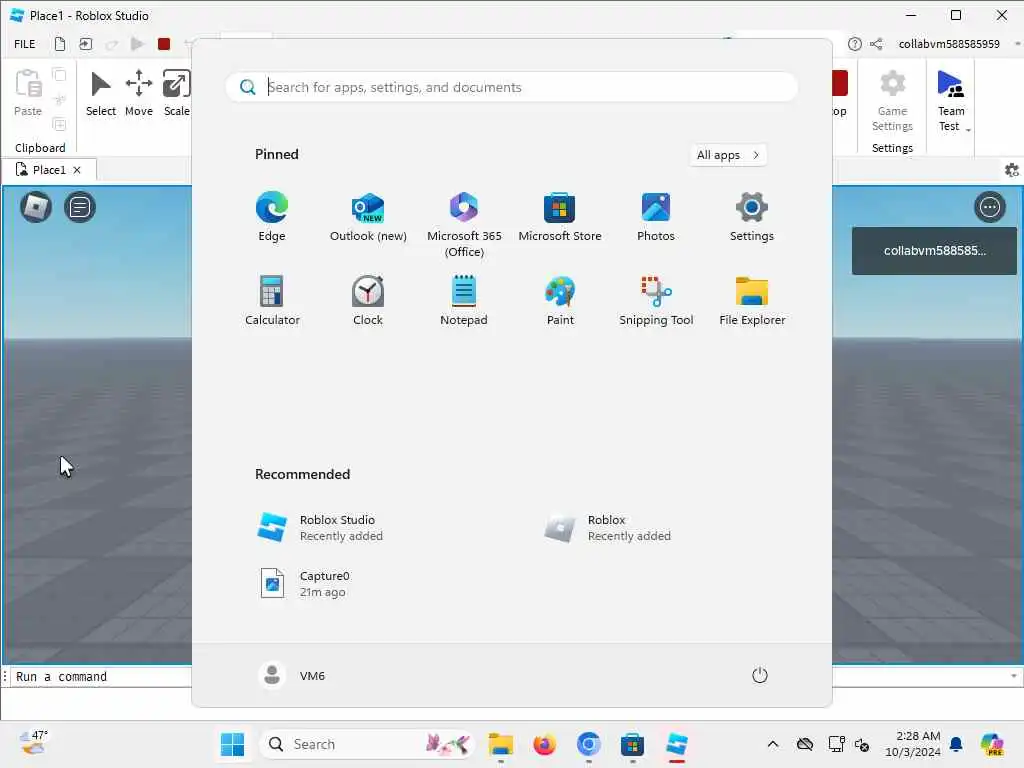
Task: Open Roblox from Recommended list
Action: click(607, 528)
